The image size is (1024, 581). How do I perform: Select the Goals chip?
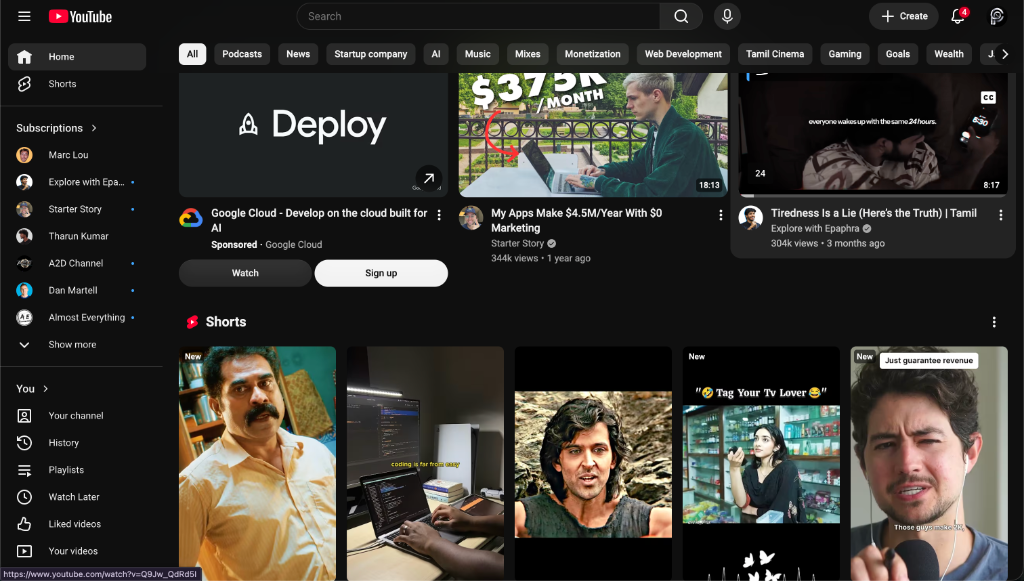[897, 54]
